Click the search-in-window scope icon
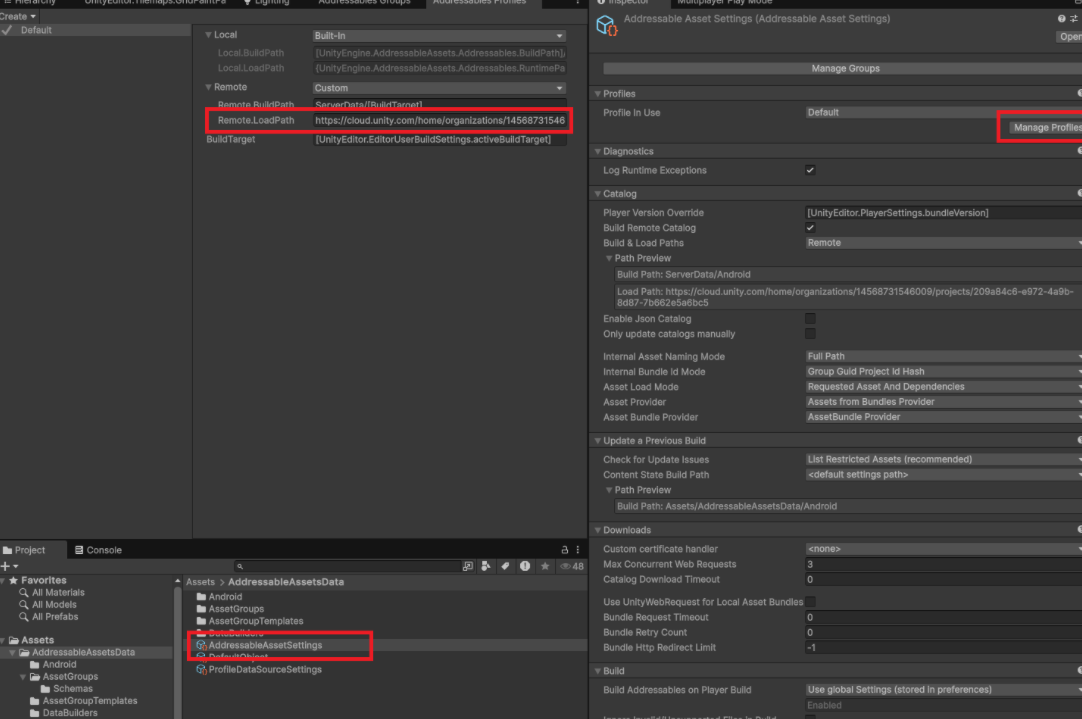Viewport: 1082px width, 719px height. [468, 567]
